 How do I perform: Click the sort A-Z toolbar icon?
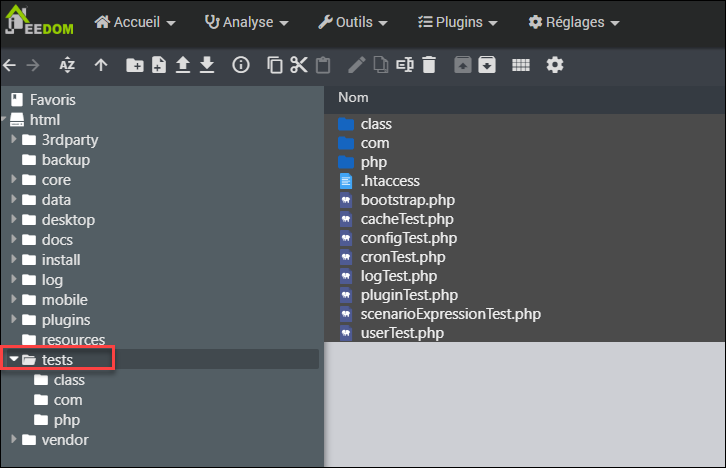click(67, 65)
